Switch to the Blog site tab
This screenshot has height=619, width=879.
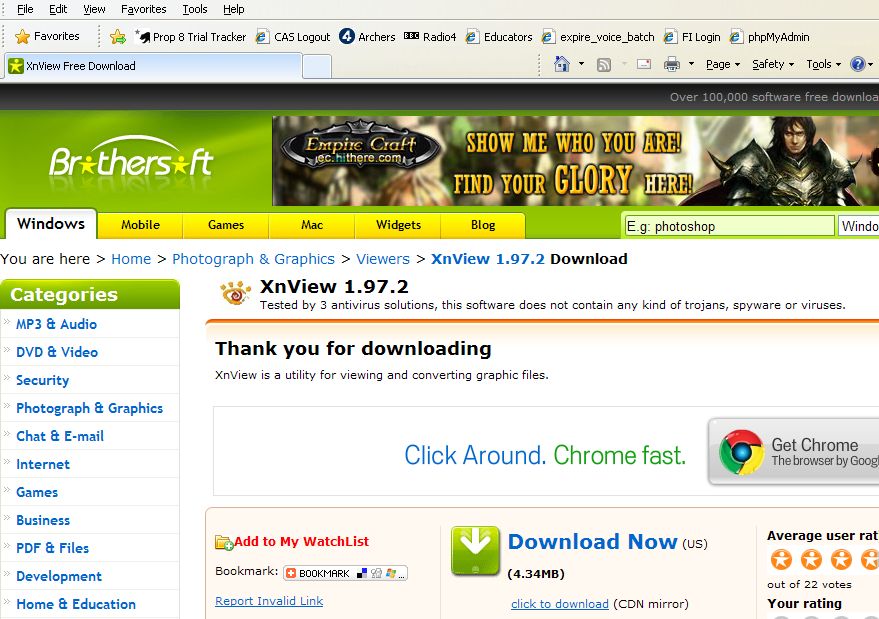click(483, 225)
